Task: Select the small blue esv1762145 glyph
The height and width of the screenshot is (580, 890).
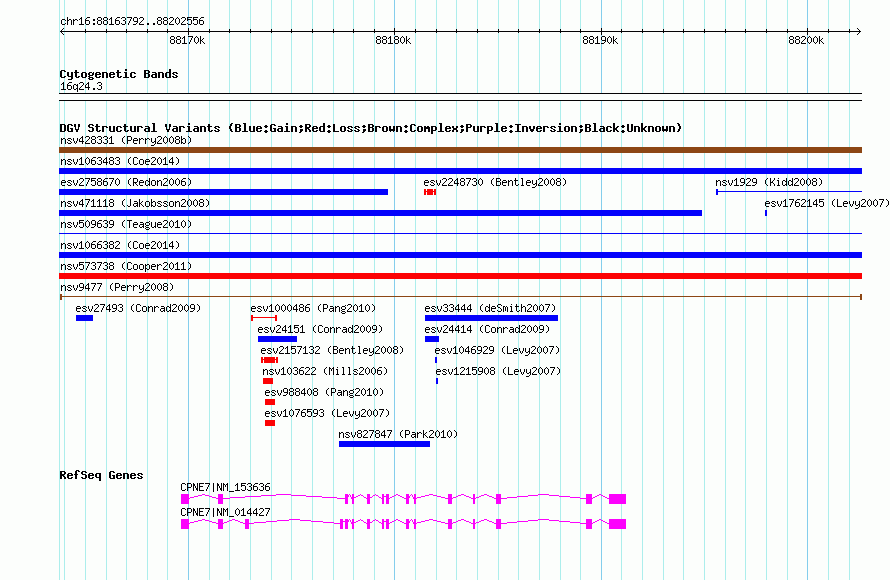Action: pyautogui.click(x=766, y=213)
